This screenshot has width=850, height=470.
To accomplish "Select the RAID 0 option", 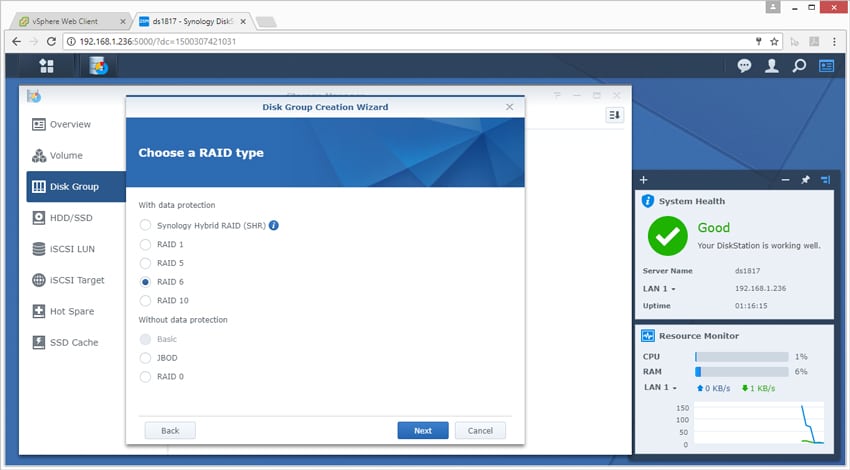I will (x=145, y=377).
